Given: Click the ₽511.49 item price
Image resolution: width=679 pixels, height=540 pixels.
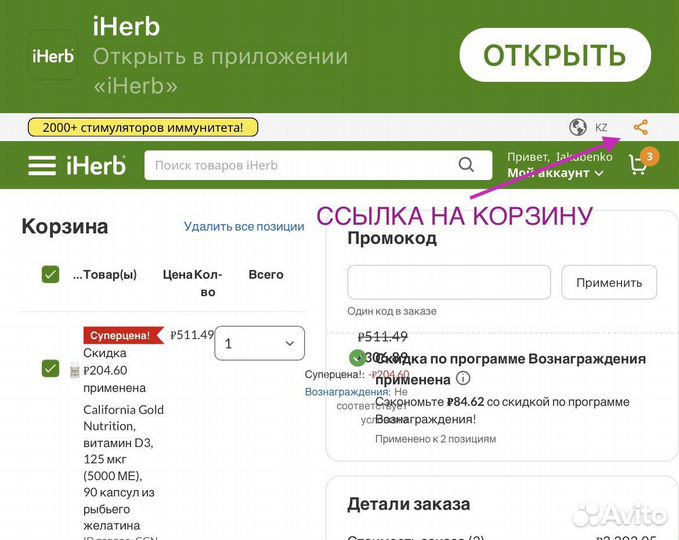Looking at the screenshot, I should 192,335.
